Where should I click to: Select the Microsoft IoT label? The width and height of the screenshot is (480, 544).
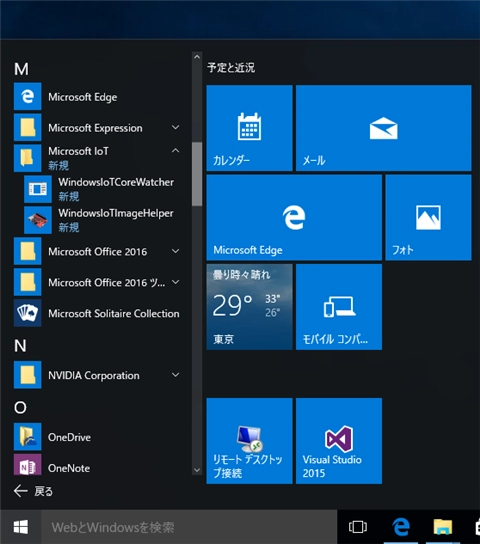coord(78,151)
